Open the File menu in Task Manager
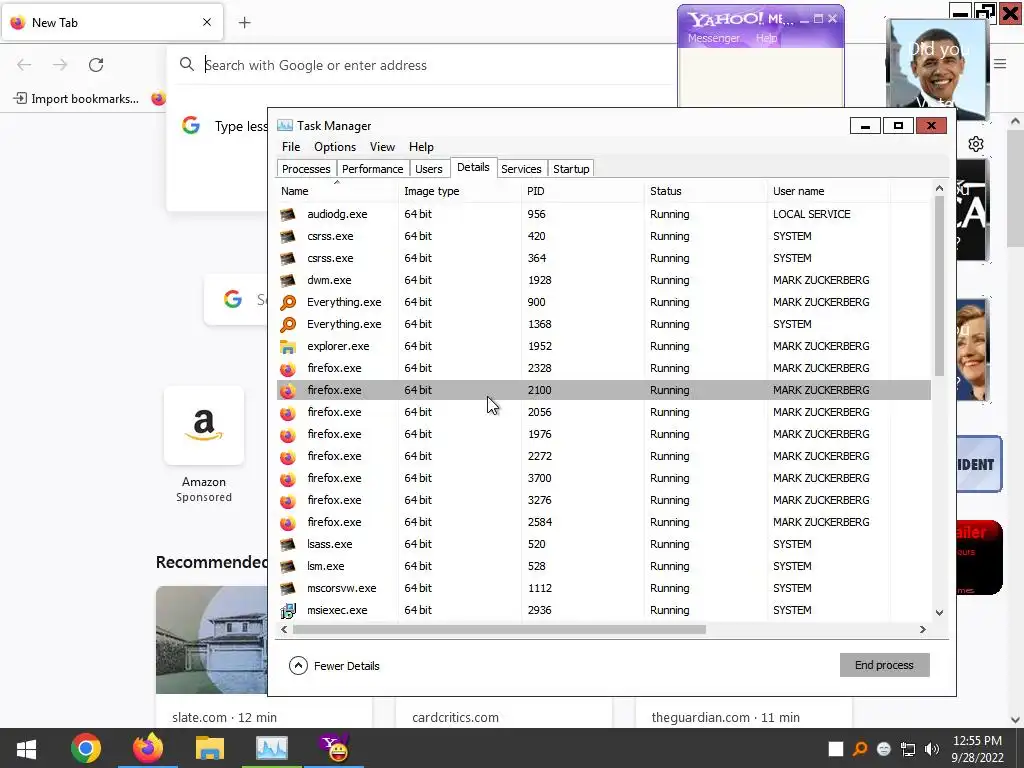 point(291,147)
